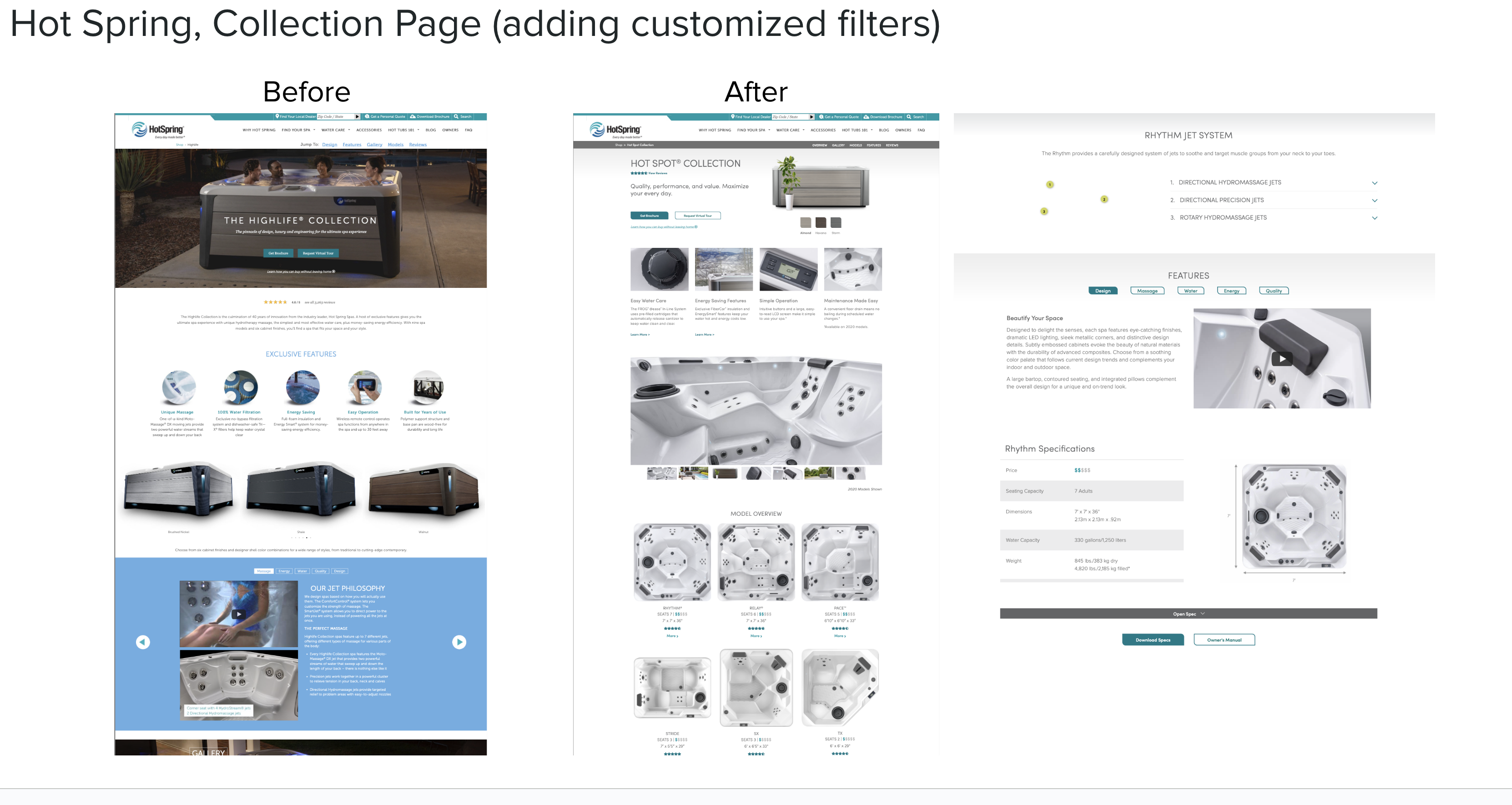Click Zip Code field in Before header
This screenshot has width=1512, height=805.
tap(335, 116)
